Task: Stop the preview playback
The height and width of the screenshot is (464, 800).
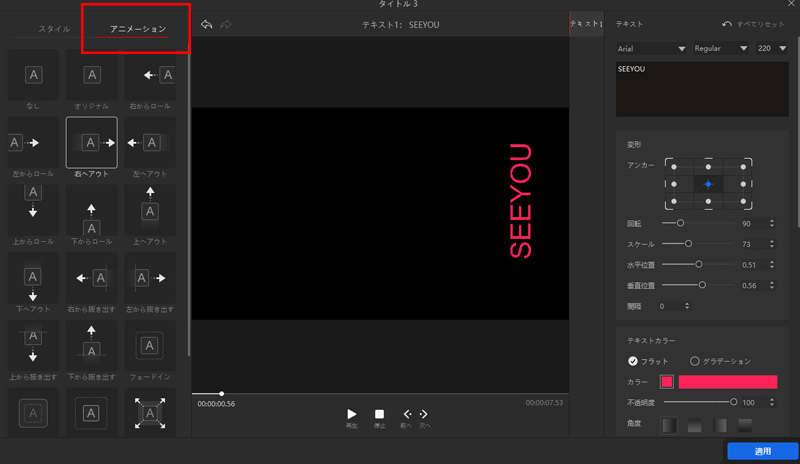Action: [379, 414]
